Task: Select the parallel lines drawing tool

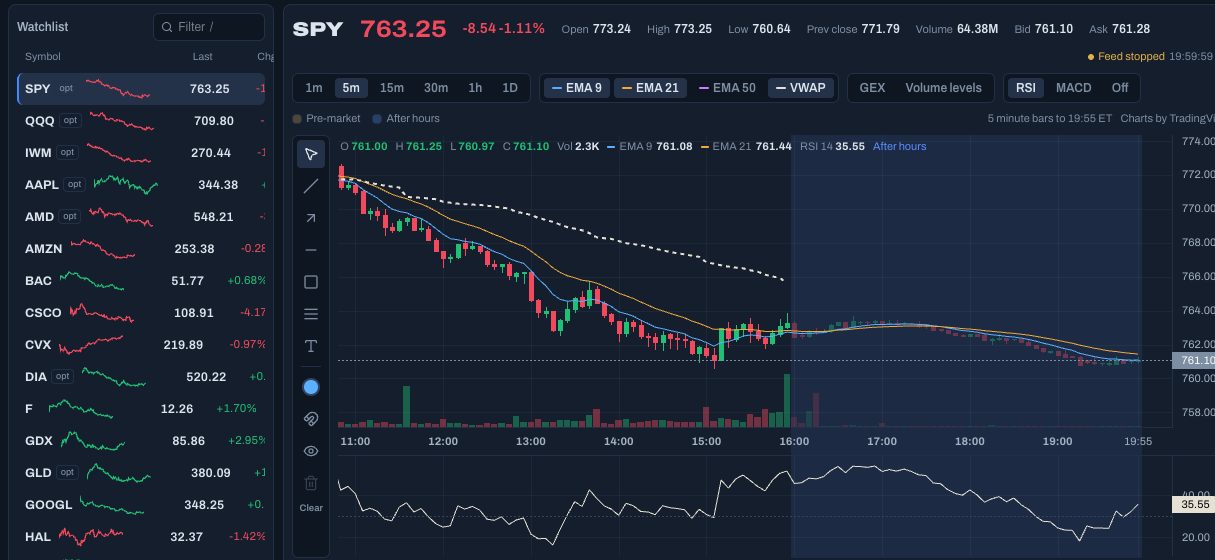Action: click(311, 314)
